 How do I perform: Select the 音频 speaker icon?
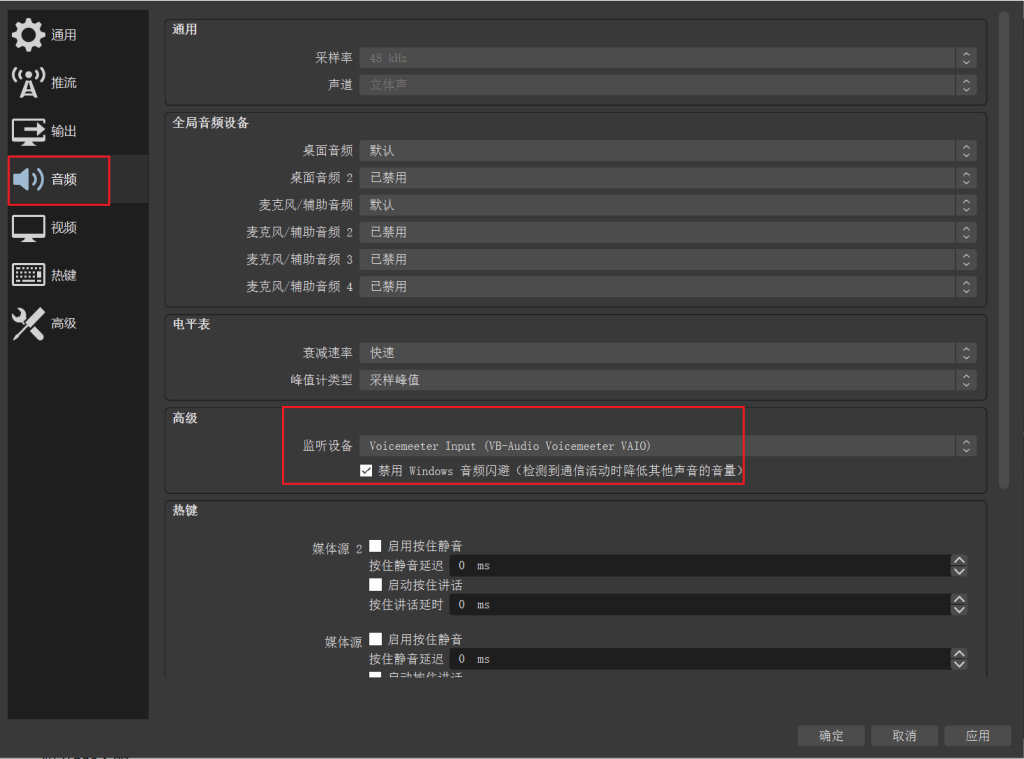28,179
